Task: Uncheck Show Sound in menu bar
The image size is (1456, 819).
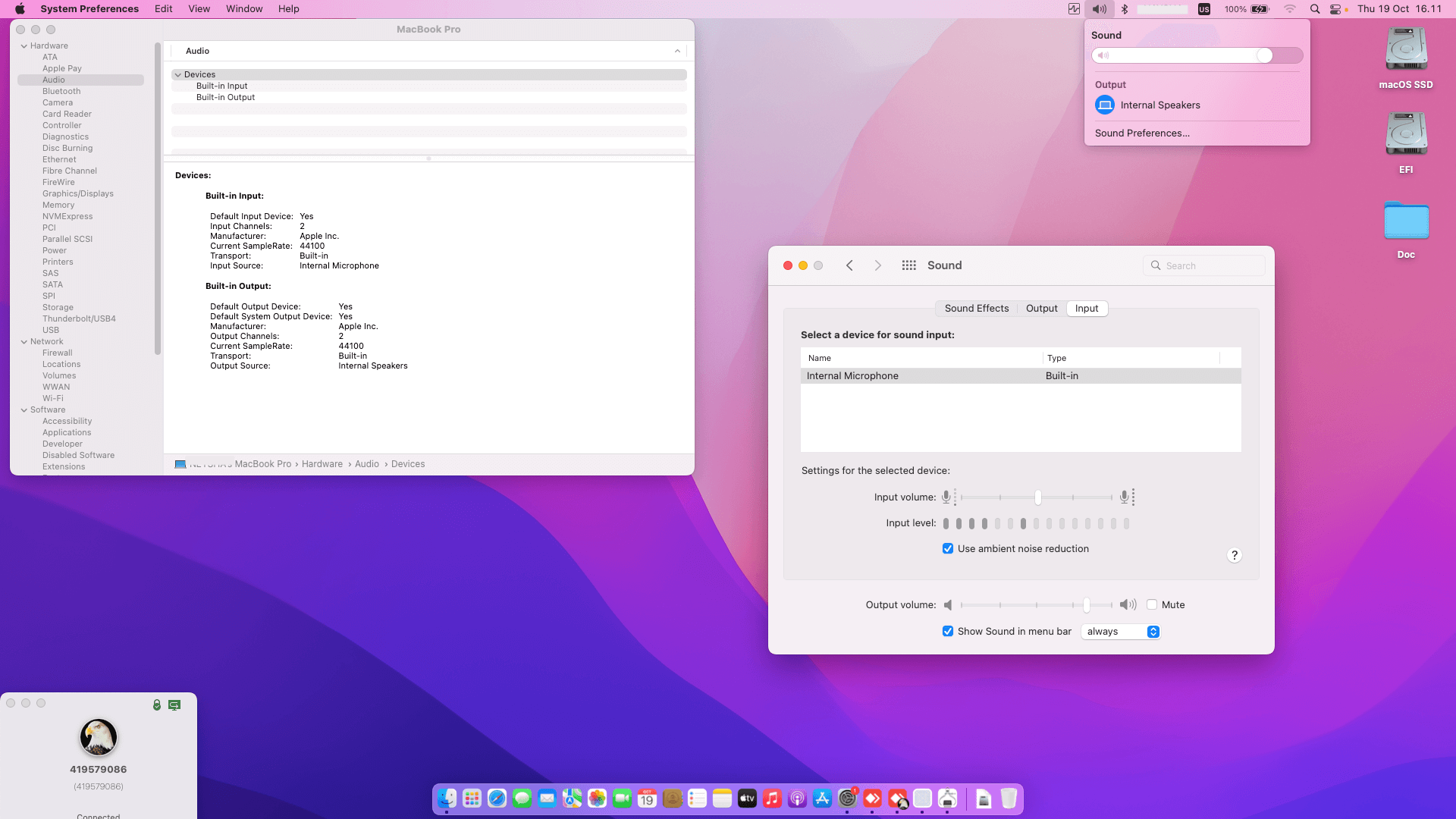Action: (947, 631)
